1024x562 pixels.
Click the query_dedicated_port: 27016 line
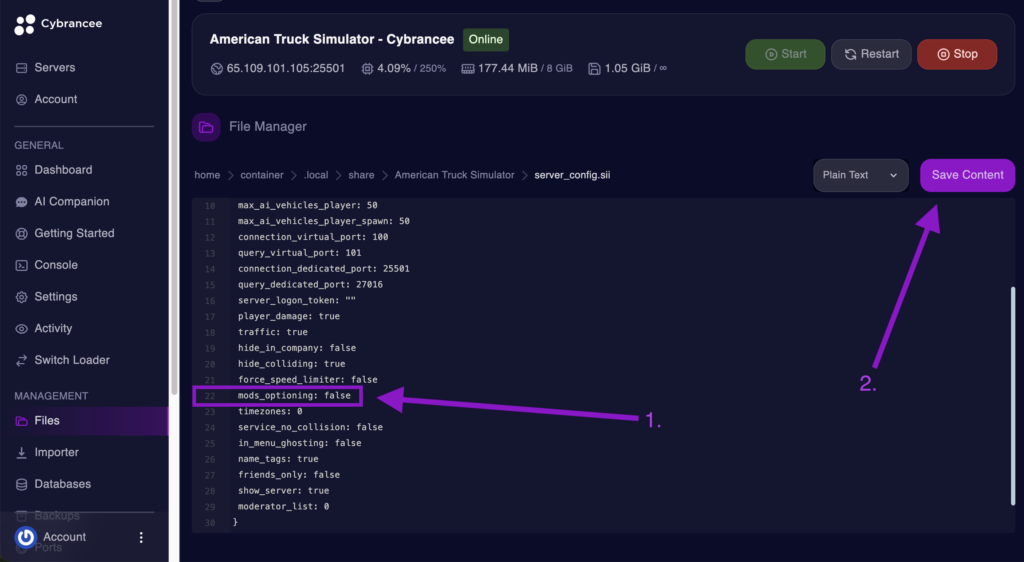tap(310, 285)
